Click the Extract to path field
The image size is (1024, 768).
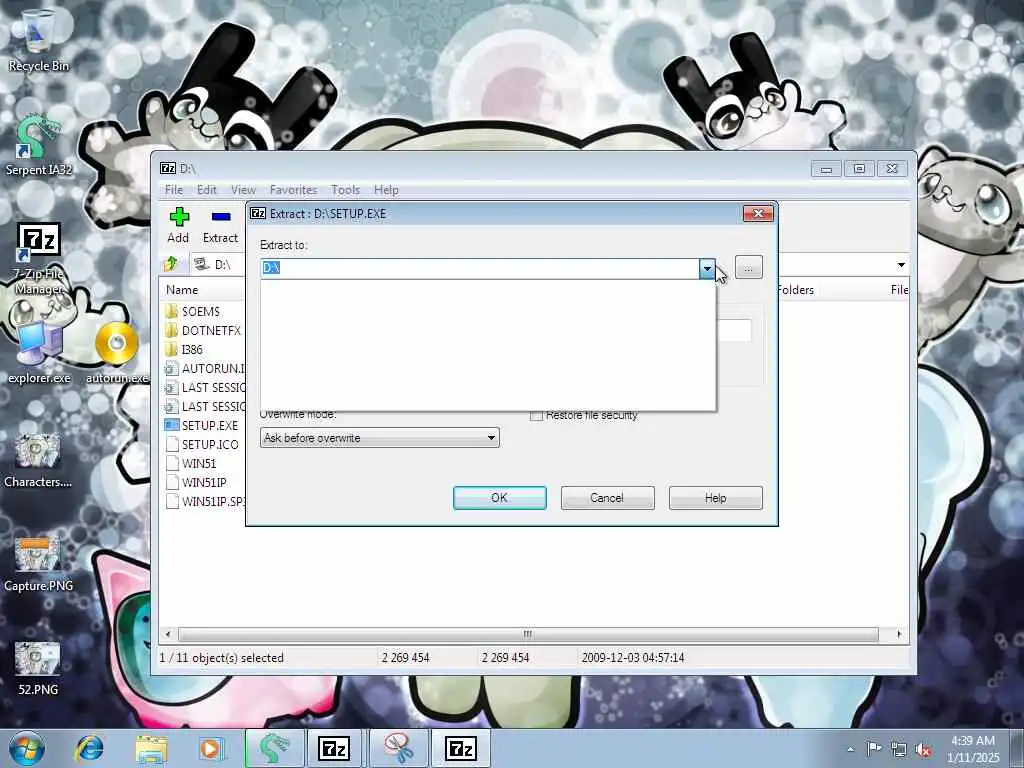tap(479, 268)
